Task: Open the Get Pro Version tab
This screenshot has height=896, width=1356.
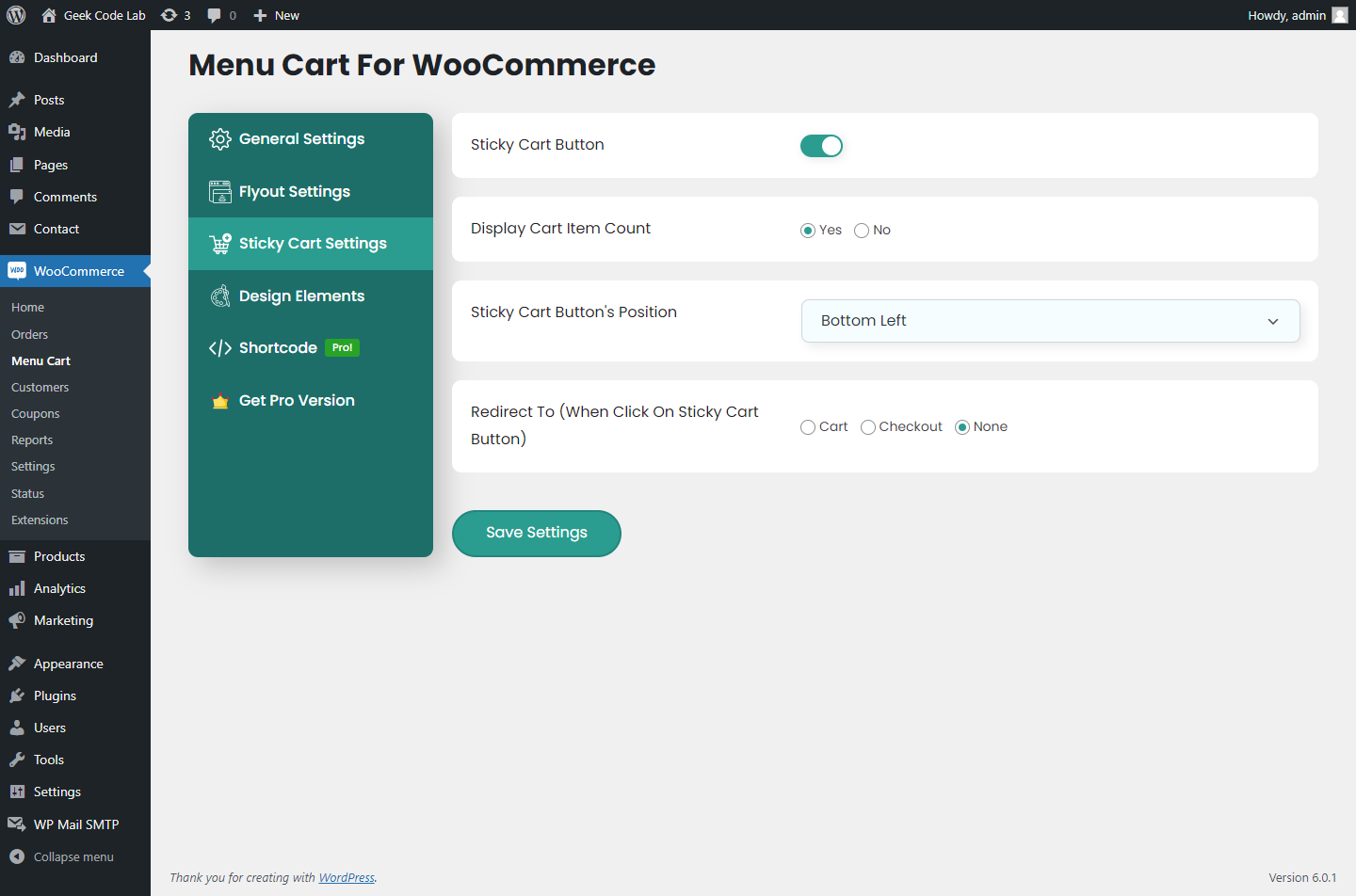Action: pyautogui.click(x=311, y=401)
